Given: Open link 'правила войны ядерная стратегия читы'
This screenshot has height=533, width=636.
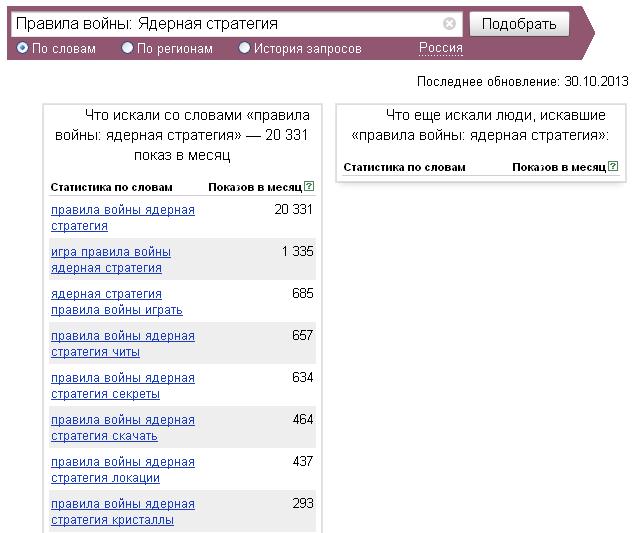Looking at the screenshot, I should point(122,344).
